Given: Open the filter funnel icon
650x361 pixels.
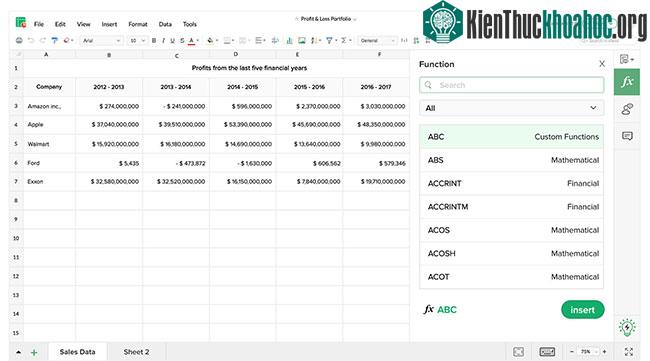Looking at the screenshot, I should pos(329,41).
